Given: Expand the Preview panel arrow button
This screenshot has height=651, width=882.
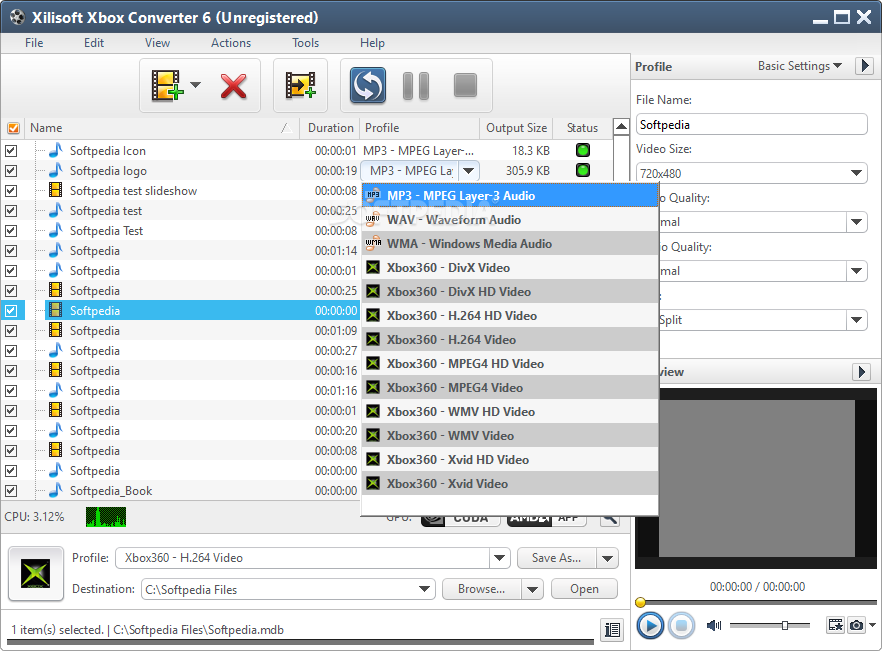Looking at the screenshot, I should [x=861, y=371].
